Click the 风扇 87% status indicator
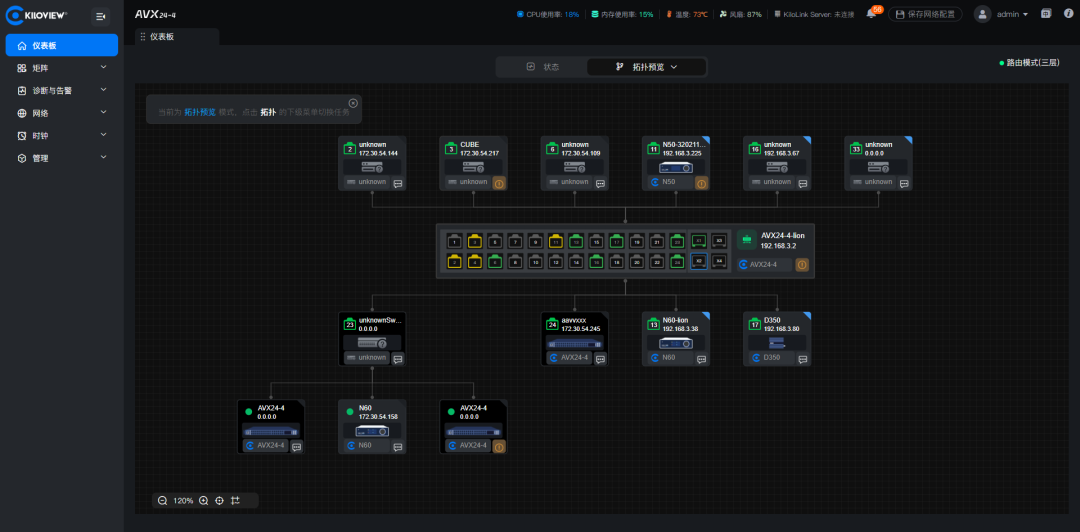1080x532 pixels. click(x=740, y=14)
